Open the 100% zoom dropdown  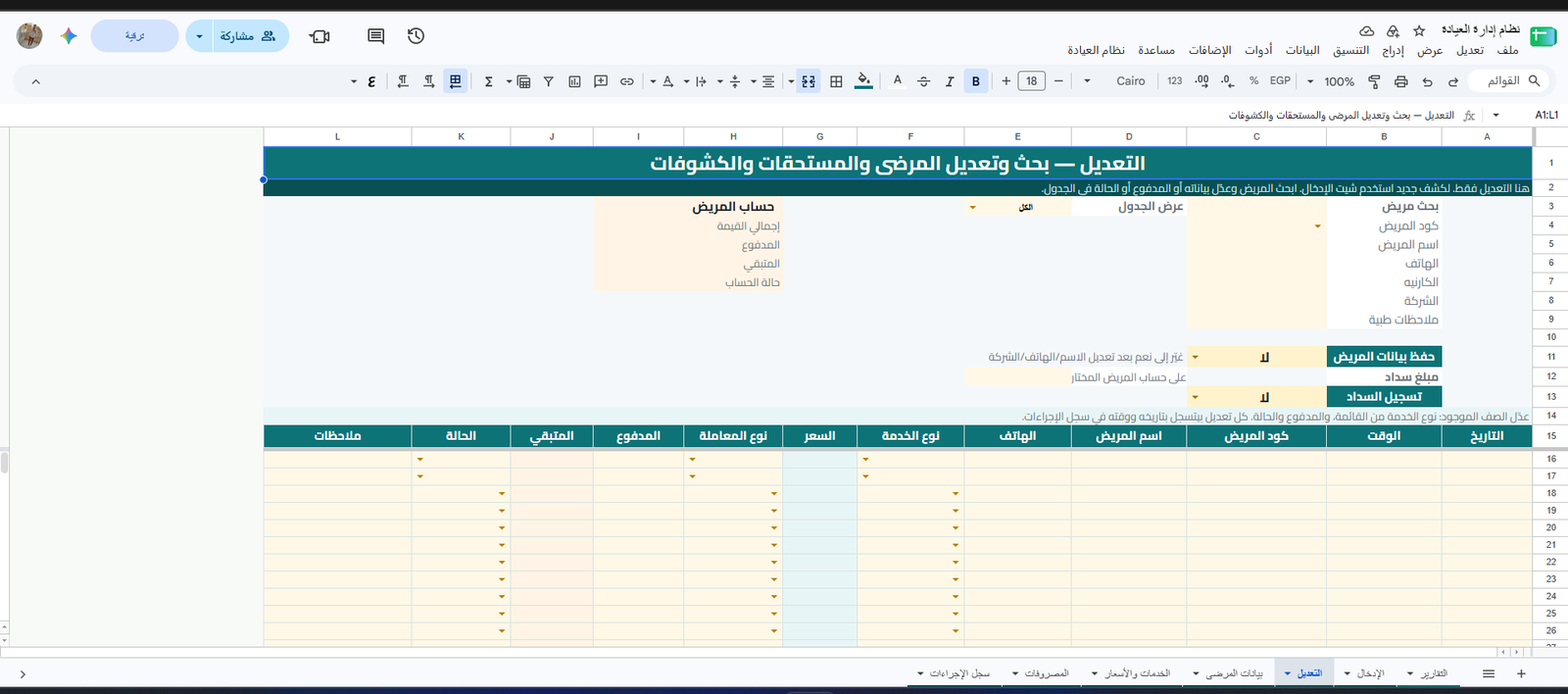tap(1331, 81)
